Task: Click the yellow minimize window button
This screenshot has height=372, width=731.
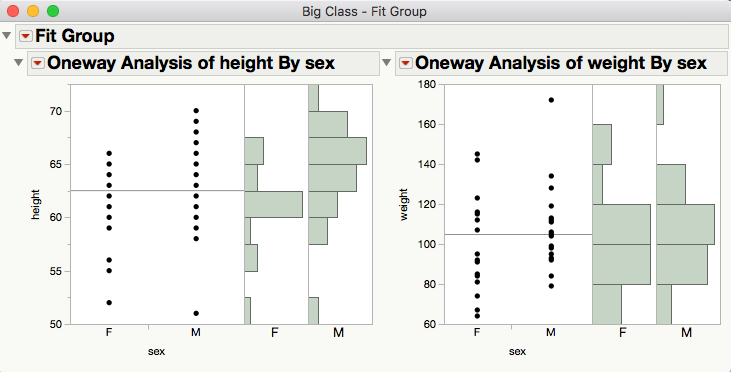Action: pyautogui.click(x=33, y=11)
